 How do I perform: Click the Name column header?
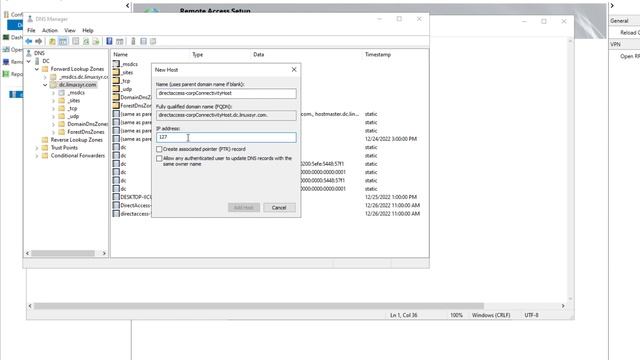pos(120,54)
